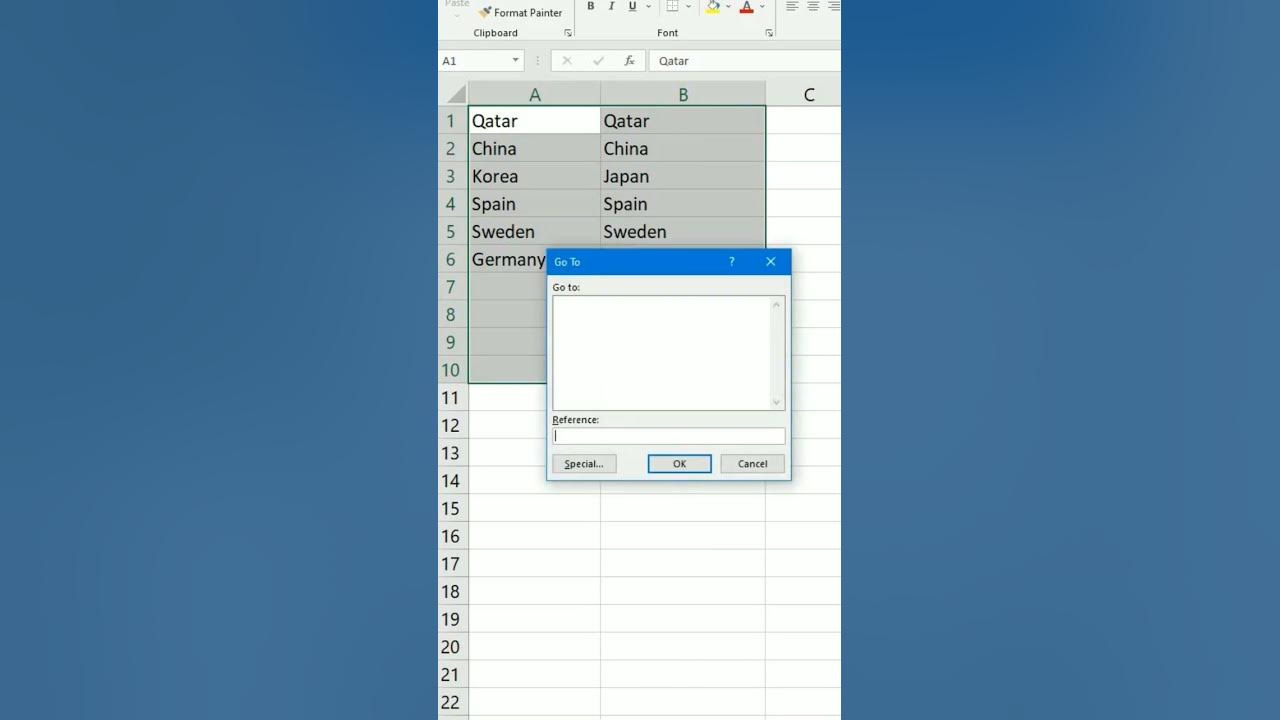Open the Font Color dropdown arrow
This screenshot has height=720, width=1280.
pos(762,6)
